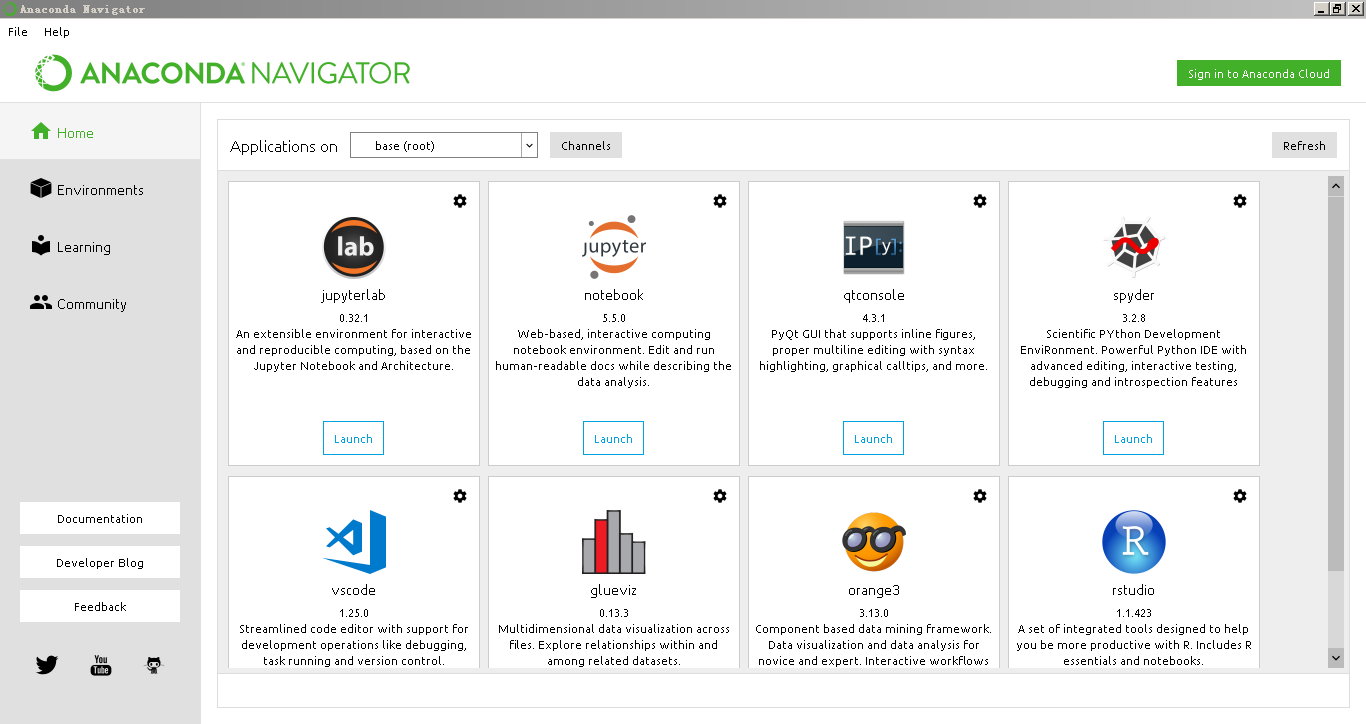Switch to the Home tab
The height and width of the screenshot is (724, 1366).
click(x=100, y=132)
